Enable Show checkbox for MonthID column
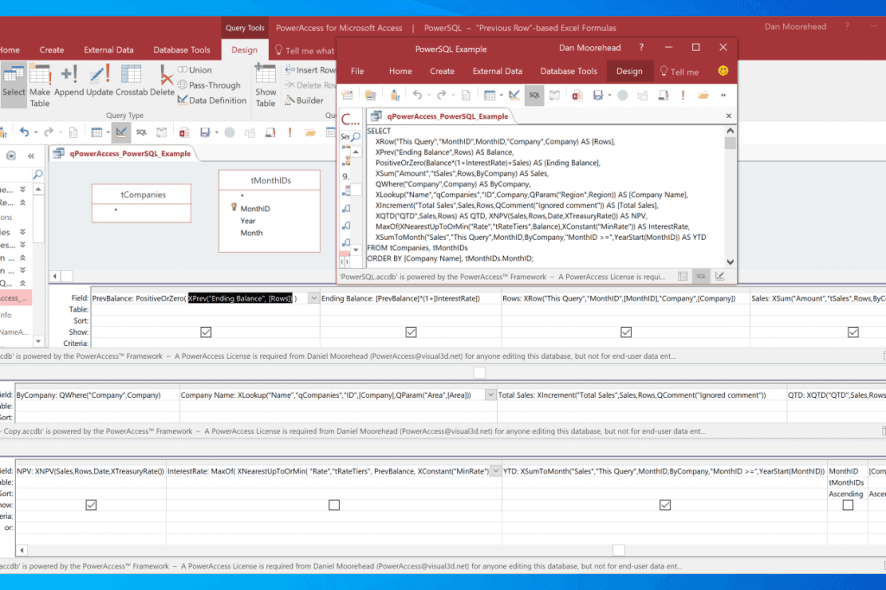Viewport: 886px width, 590px height. click(x=848, y=505)
